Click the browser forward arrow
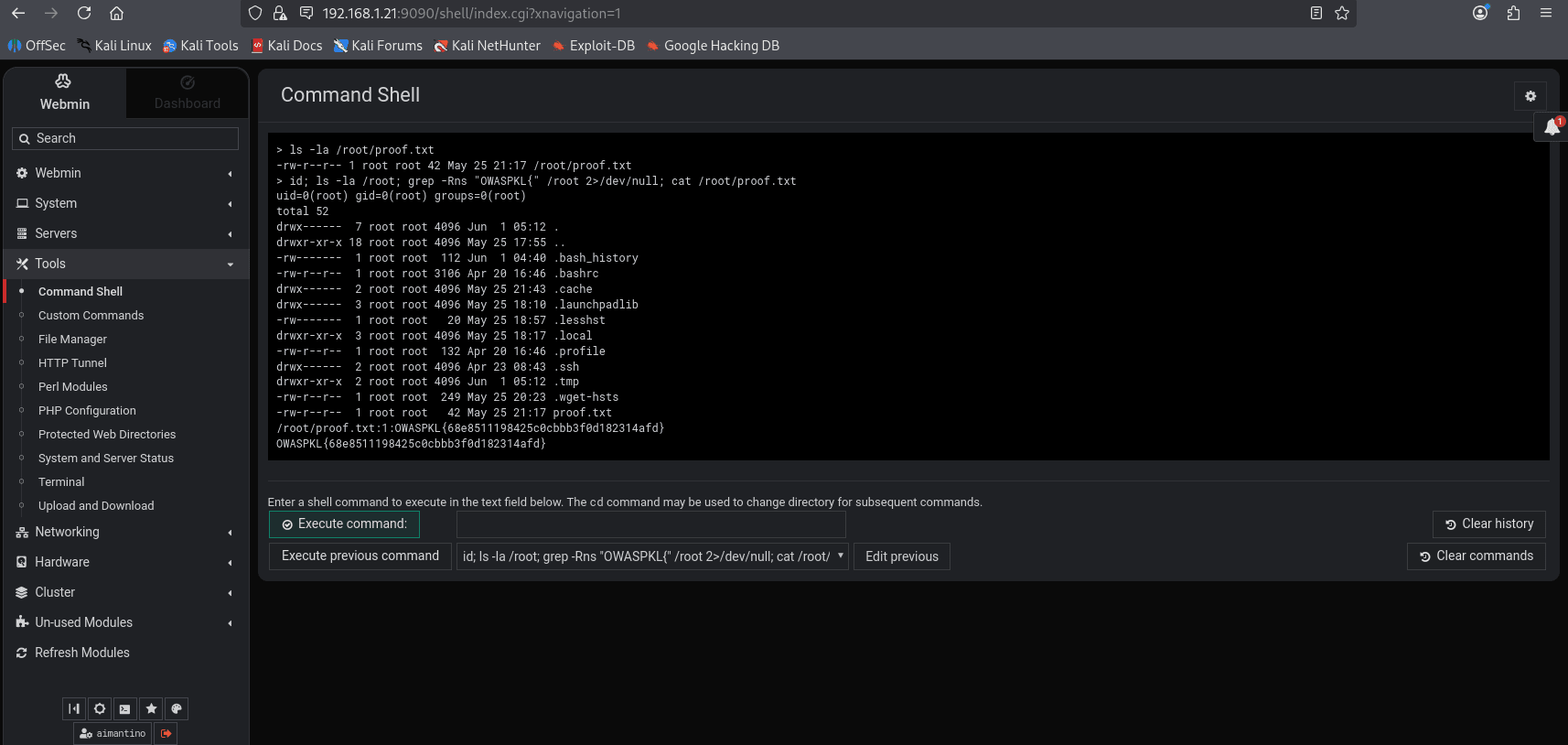The height and width of the screenshot is (745, 1568). coord(51,13)
